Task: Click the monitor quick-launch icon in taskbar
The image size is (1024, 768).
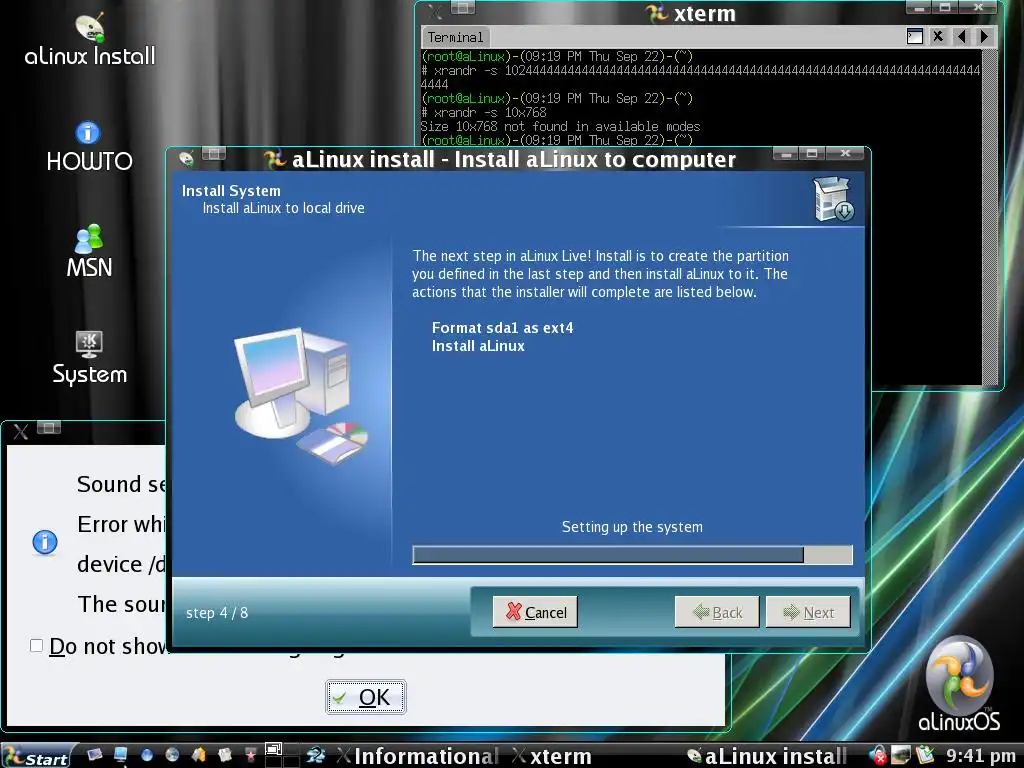Action: coord(120,755)
